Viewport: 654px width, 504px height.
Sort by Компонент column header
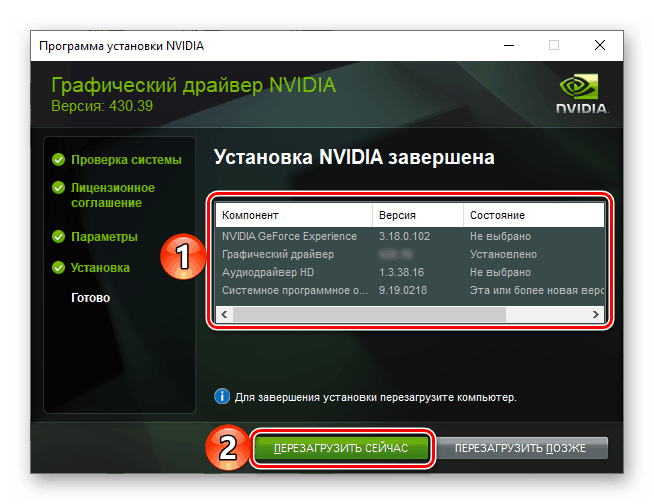(294, 215)
